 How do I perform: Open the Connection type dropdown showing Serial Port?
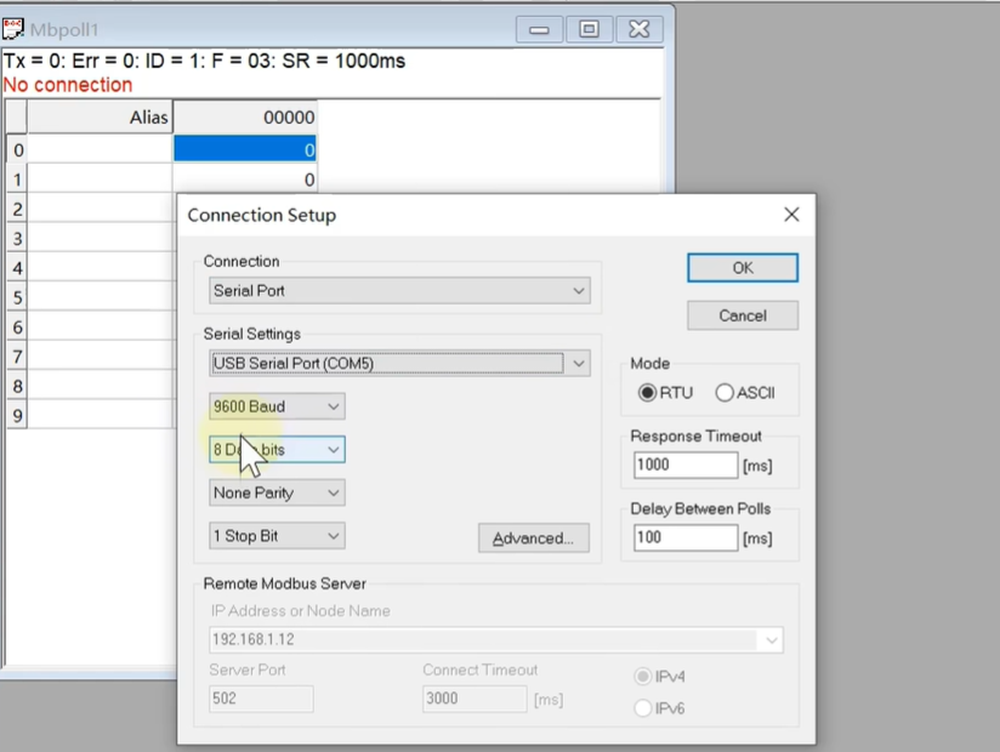400,291
